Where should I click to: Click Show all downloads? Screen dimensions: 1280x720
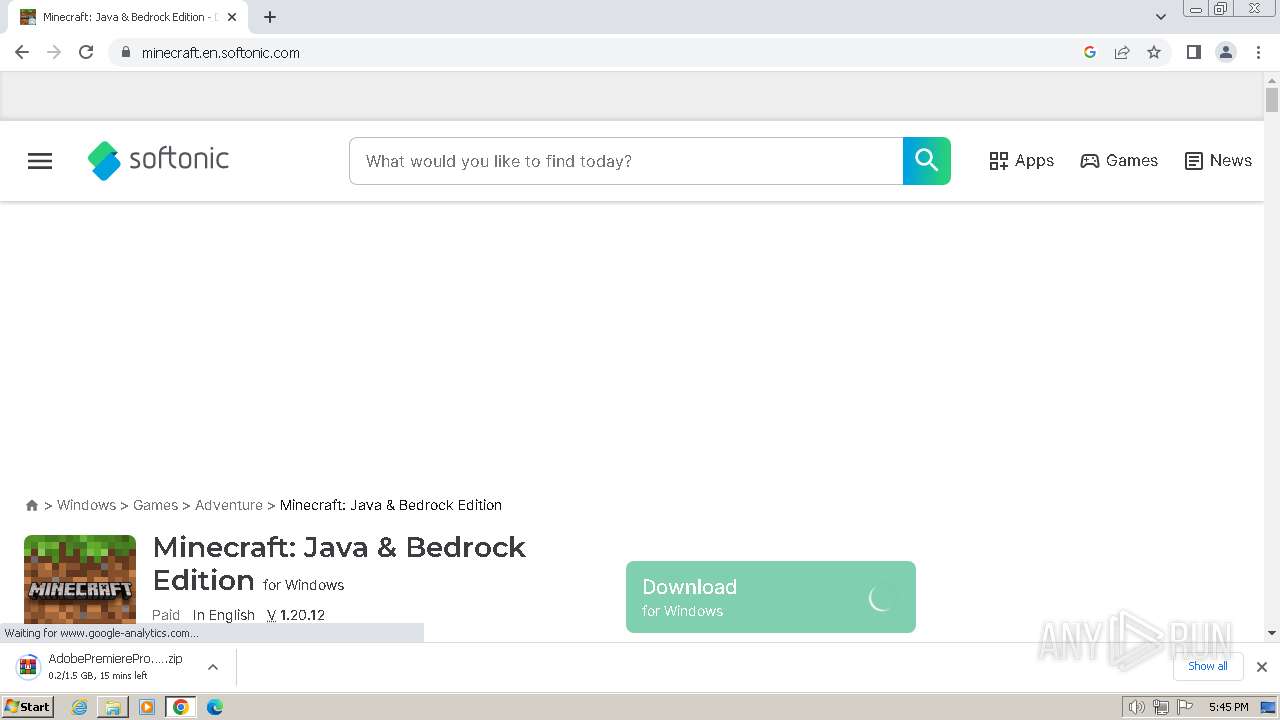point(1208,666)
